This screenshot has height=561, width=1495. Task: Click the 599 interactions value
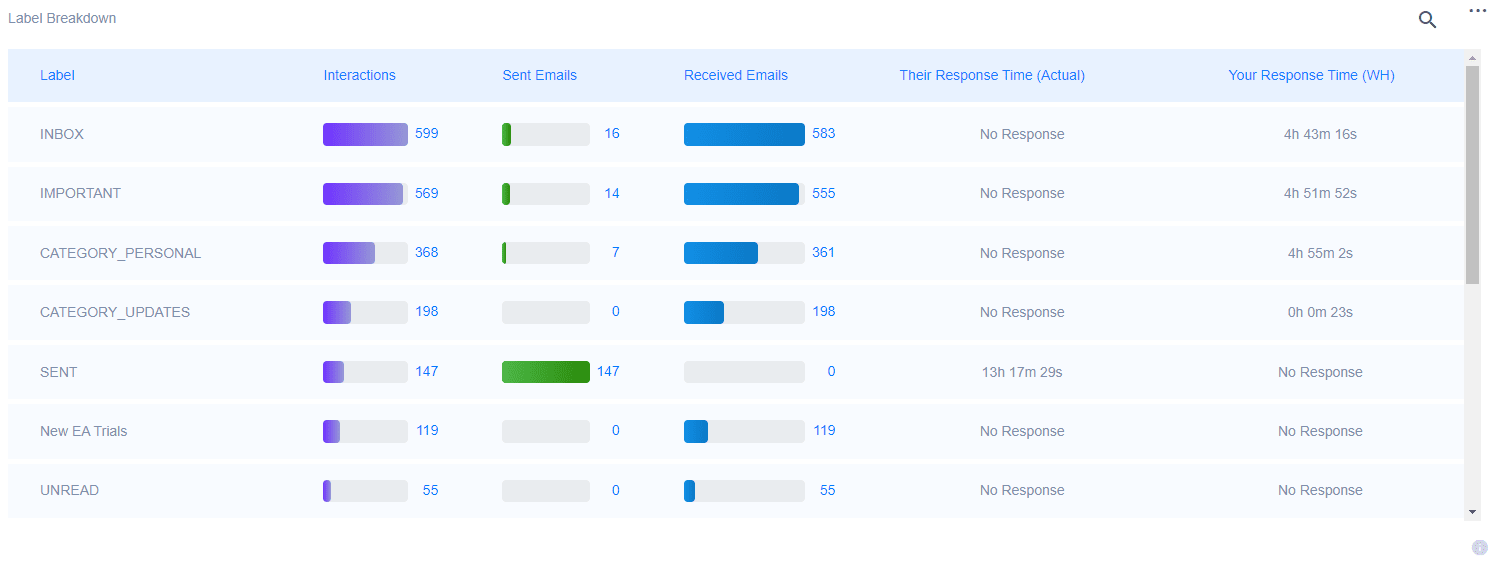click(427, 133)
